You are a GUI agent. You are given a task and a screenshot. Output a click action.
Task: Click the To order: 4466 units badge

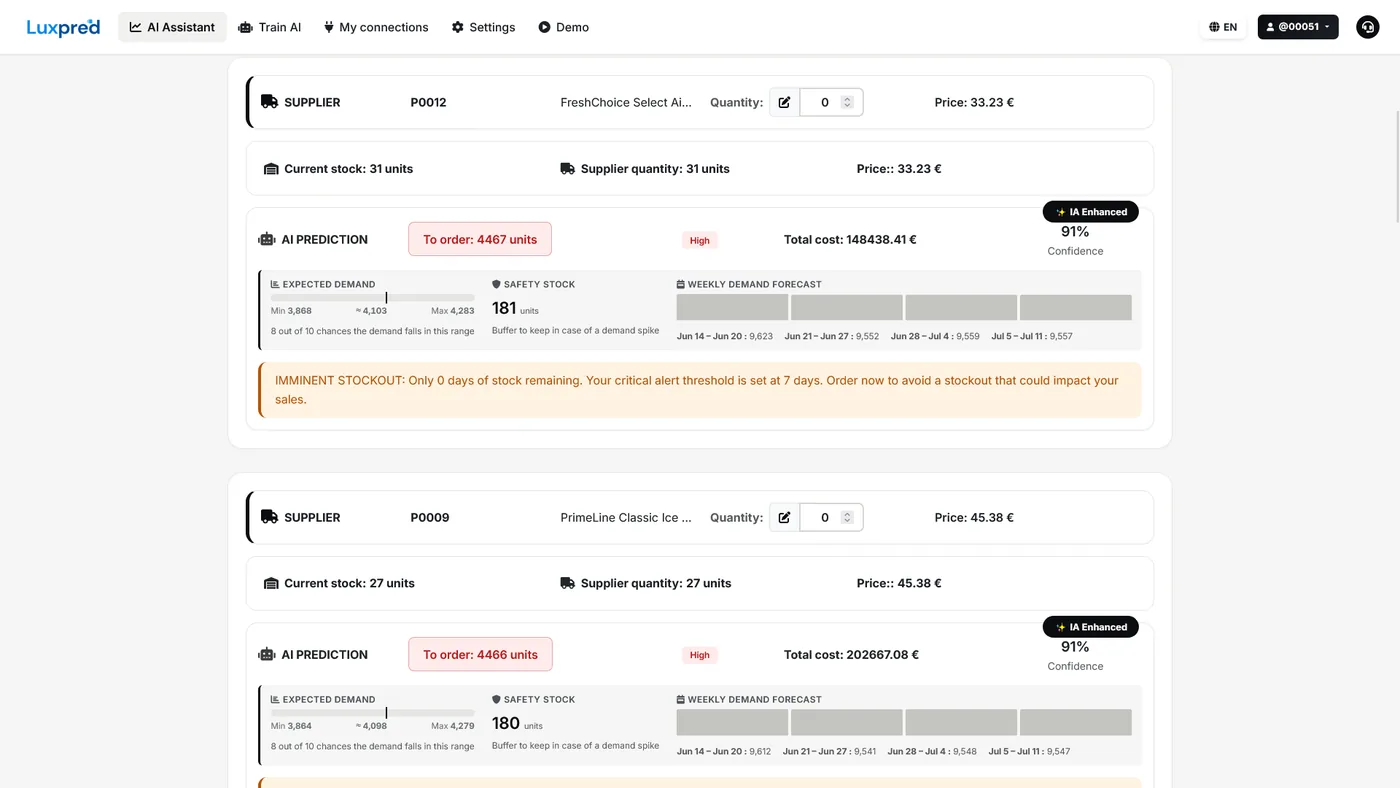pos(480,655)
